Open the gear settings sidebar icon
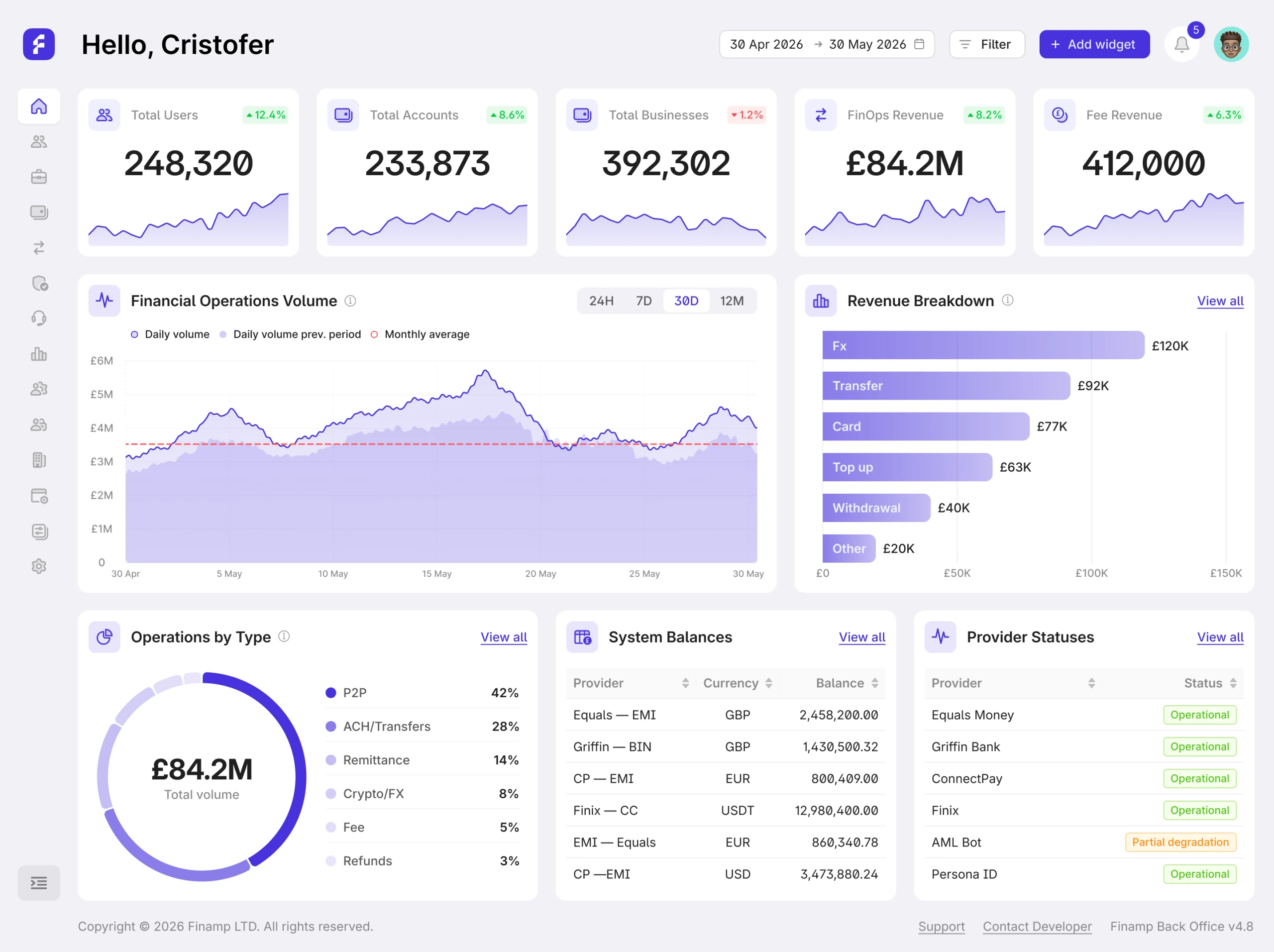The width and height of the screenshot is (1274, 952). [39, 566]
